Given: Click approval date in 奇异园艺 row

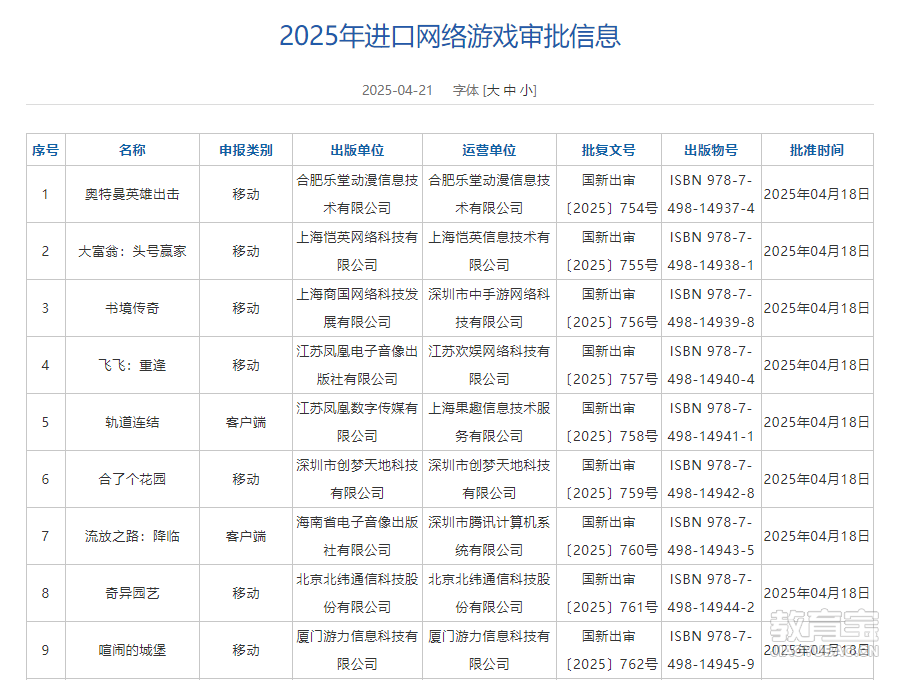Looking at the screenshot, I should [817, 593].
